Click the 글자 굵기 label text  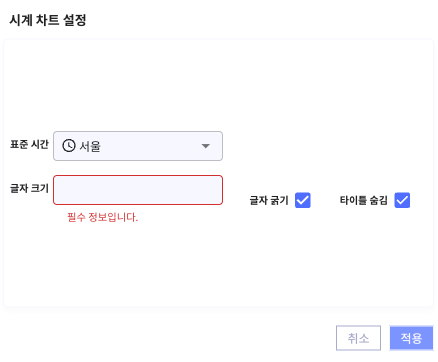click(x=269, y=200)
